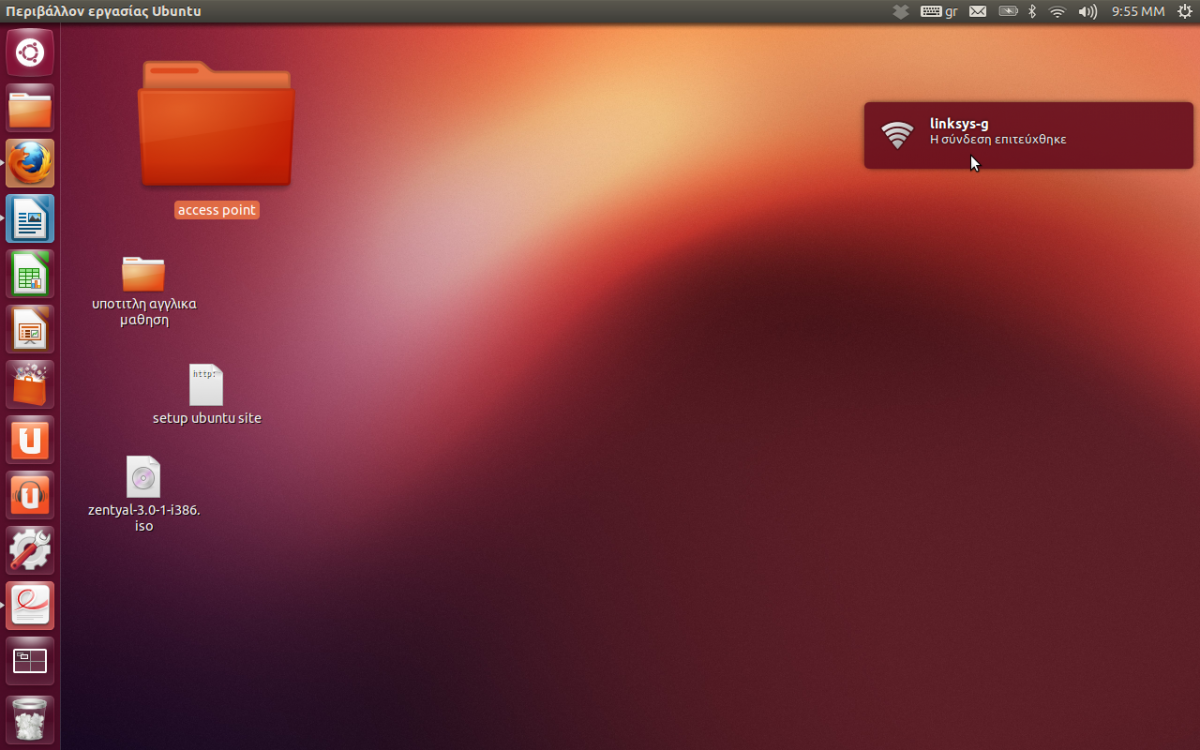Viewport: 1200px width, 750px height.
Task: Select the 'access point' folder on desktop
Action: [216, 139]
